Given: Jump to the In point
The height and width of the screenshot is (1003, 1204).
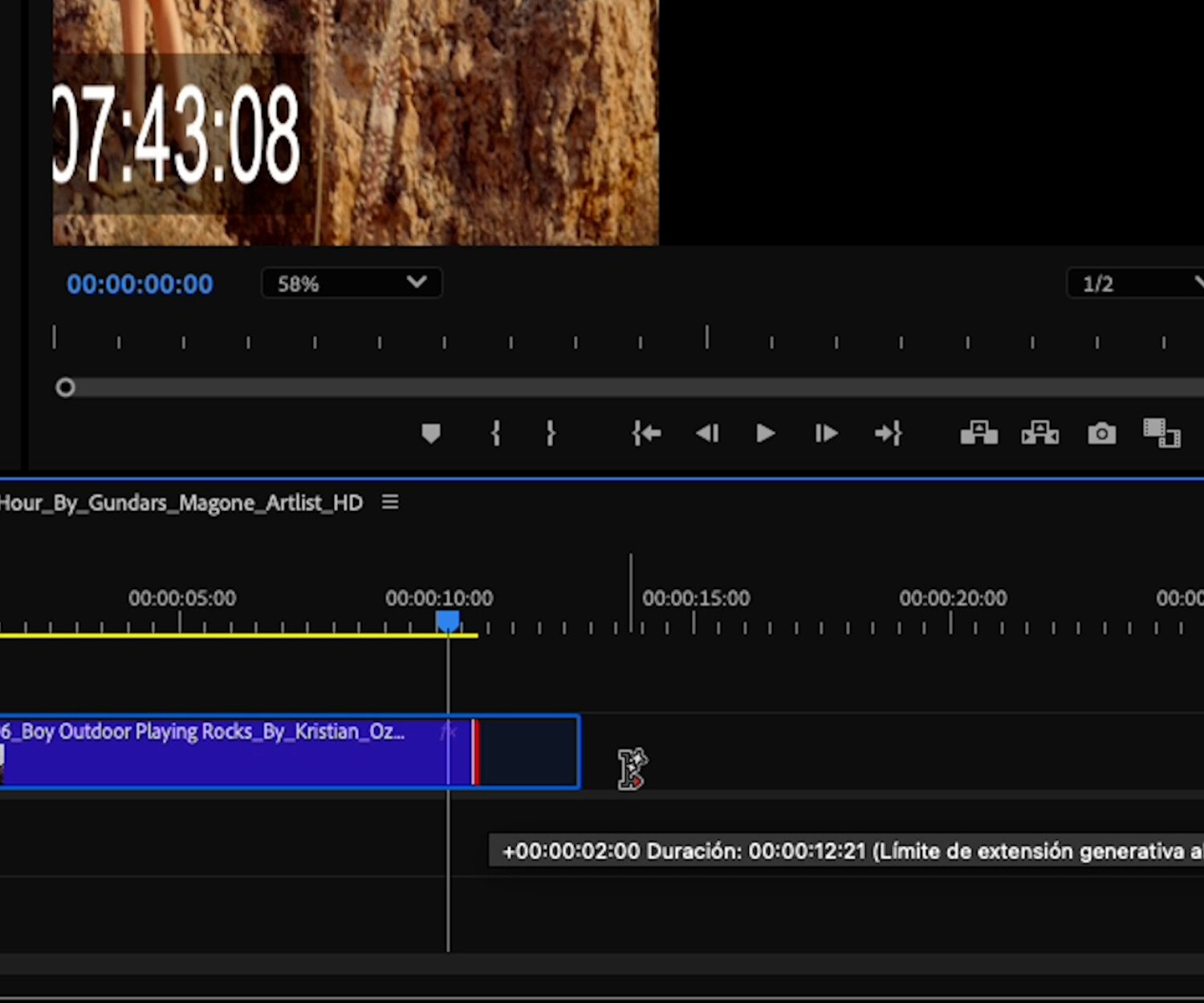Looking at the screenshot, I should click(x=647, y=433).
